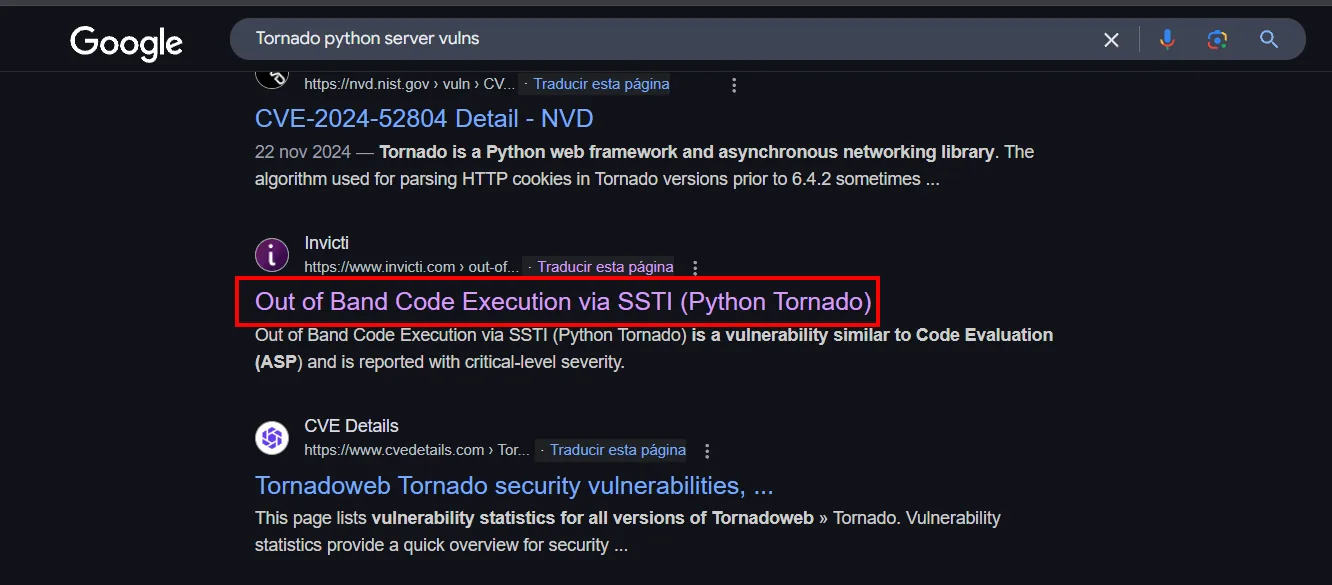Click the CVE Details site name
This screenshot has height=585, width=1332.
click(x=351, y=426)
